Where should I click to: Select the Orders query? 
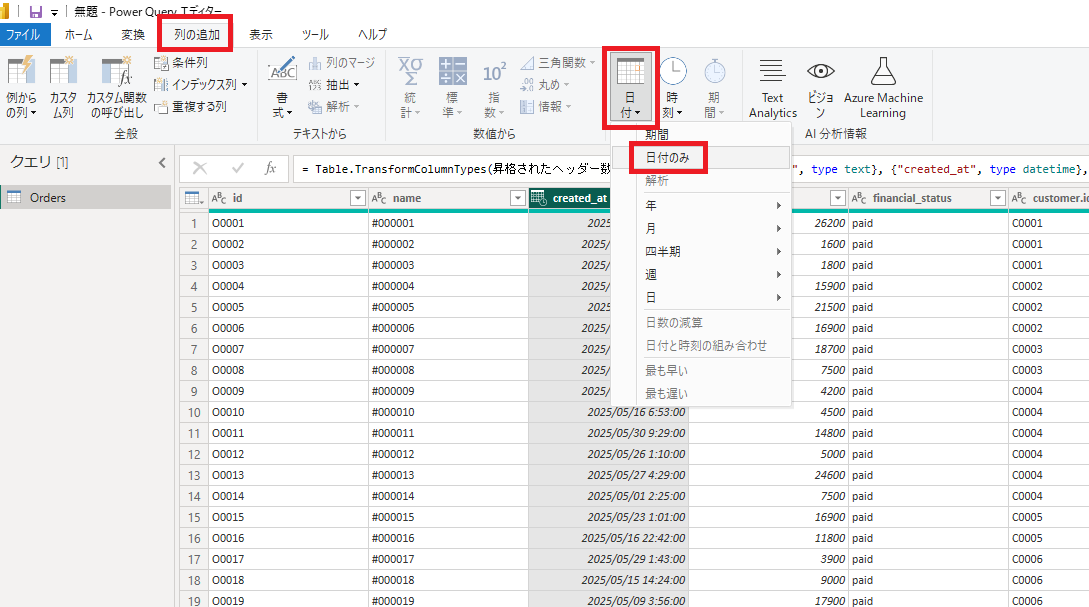tap(86, 198)
